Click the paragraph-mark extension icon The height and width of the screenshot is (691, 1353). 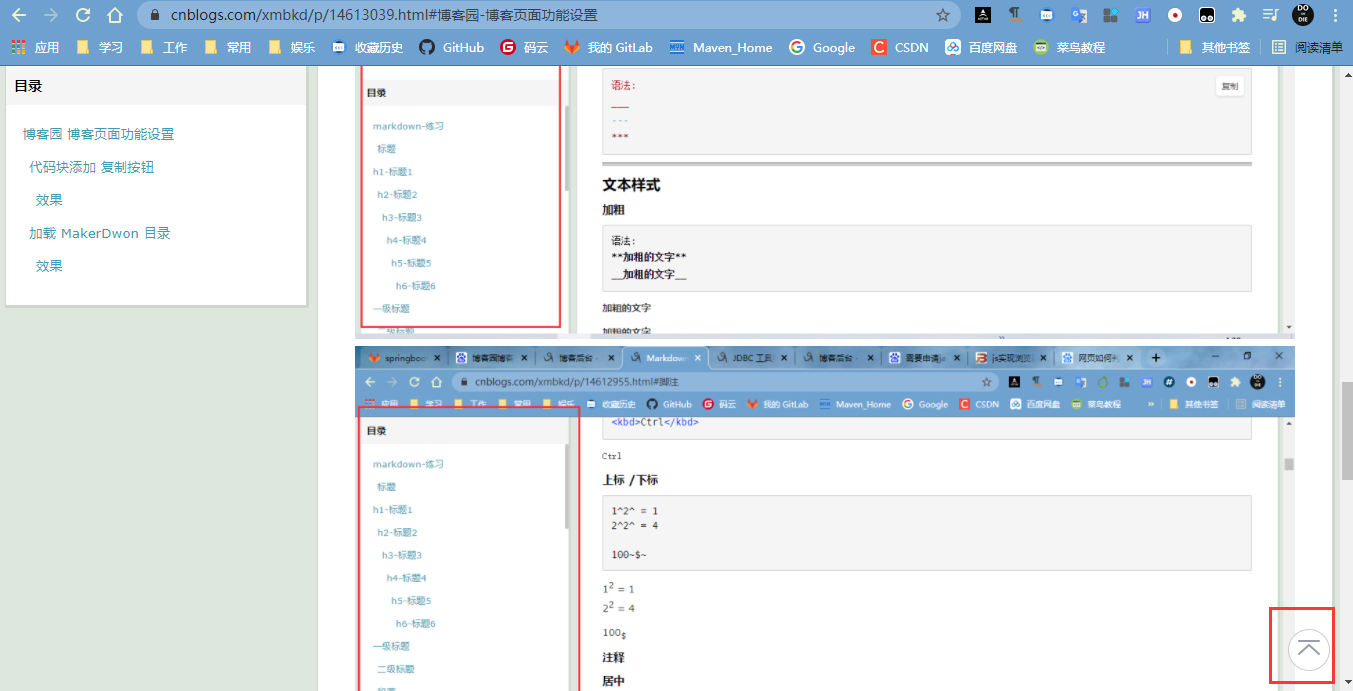[1015, 15]
